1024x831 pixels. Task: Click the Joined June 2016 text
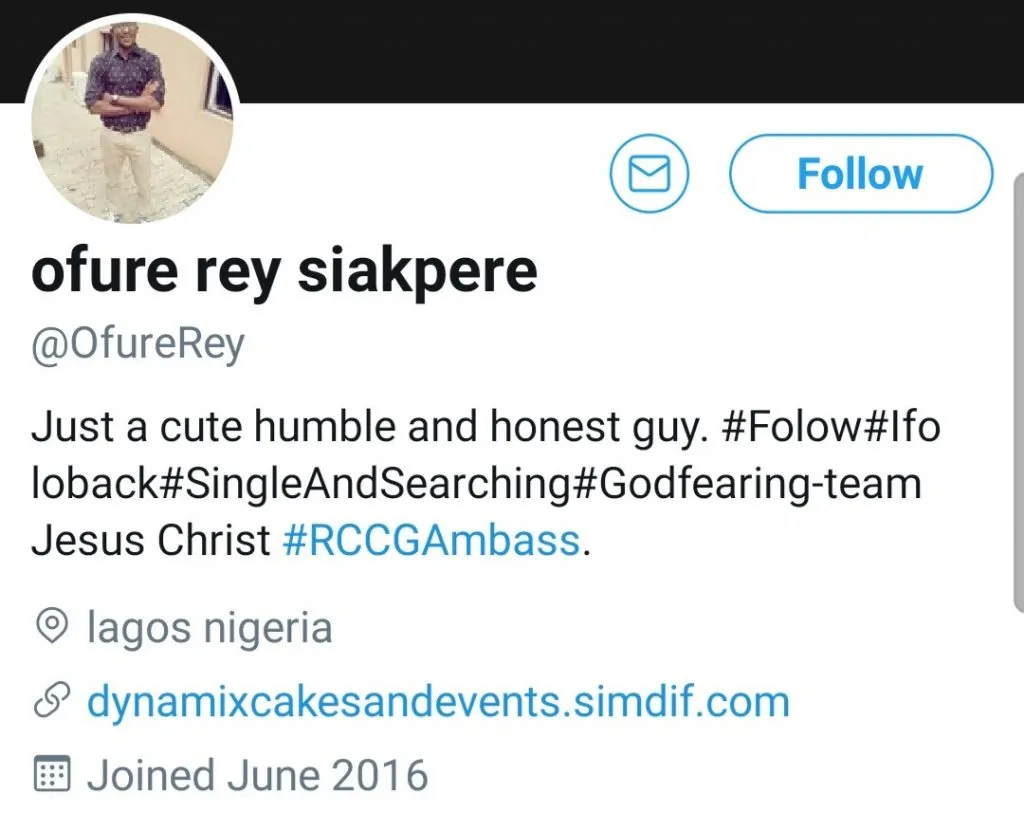(x=257, y=775)
